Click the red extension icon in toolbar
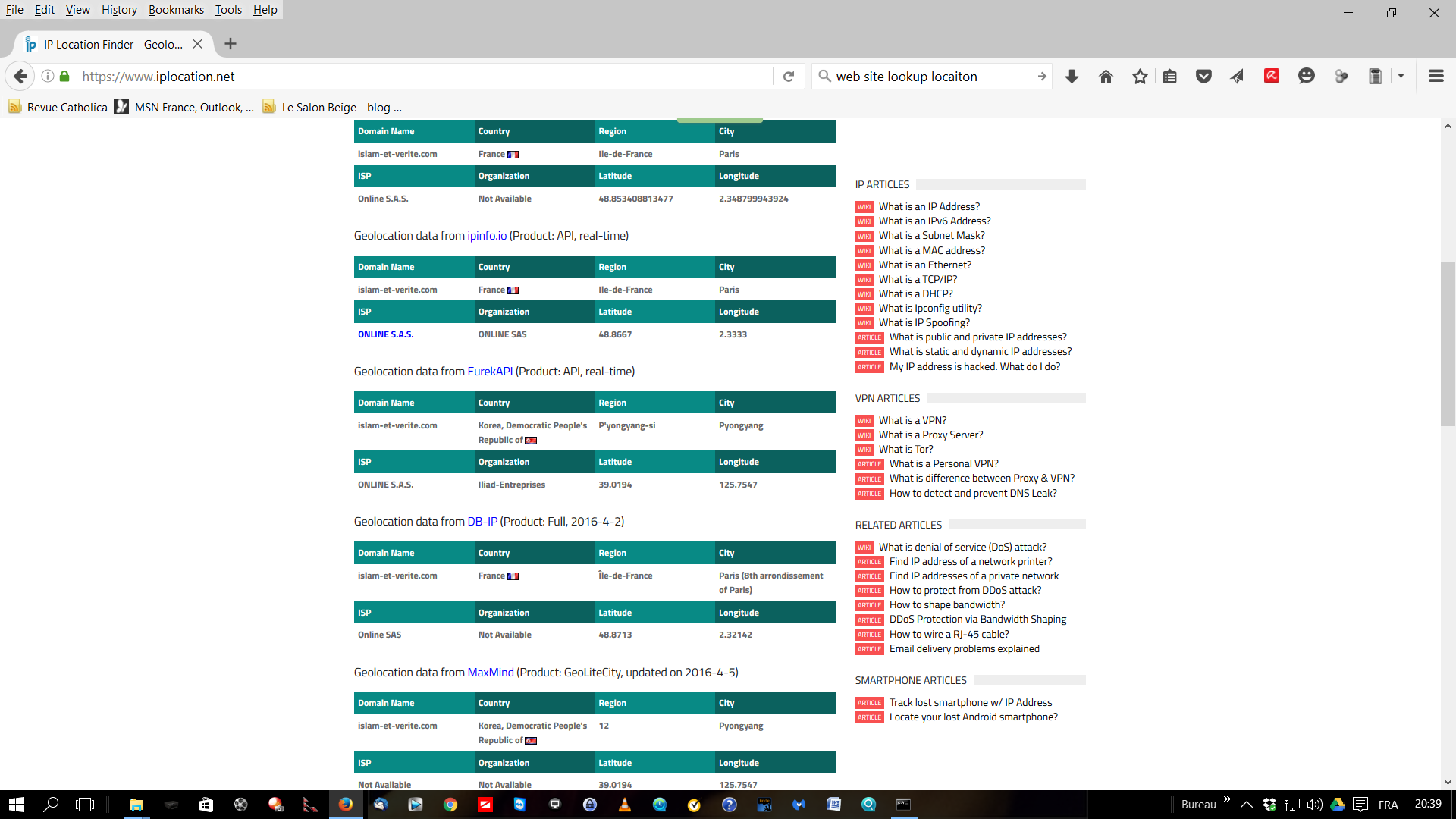Image resolution: width=1456 pixels, height=819 pixels. tap(1272, 76)
